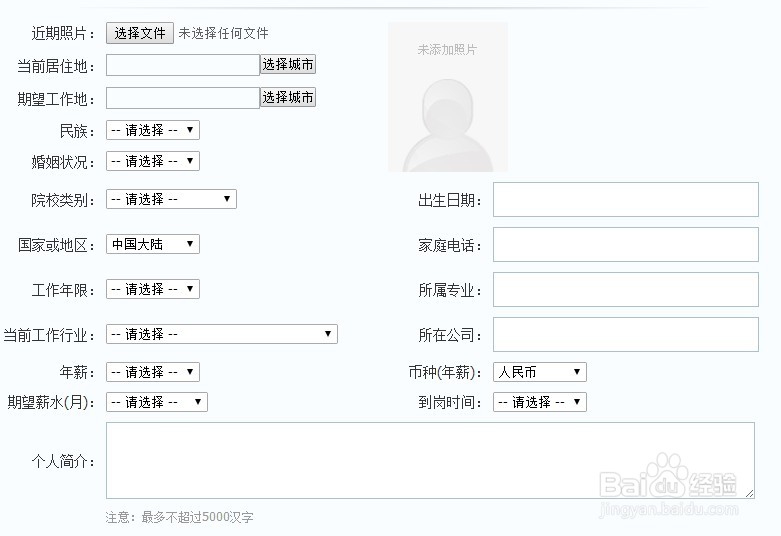Focus the 期望工作地 text field
781x536 pixels.
183,98
